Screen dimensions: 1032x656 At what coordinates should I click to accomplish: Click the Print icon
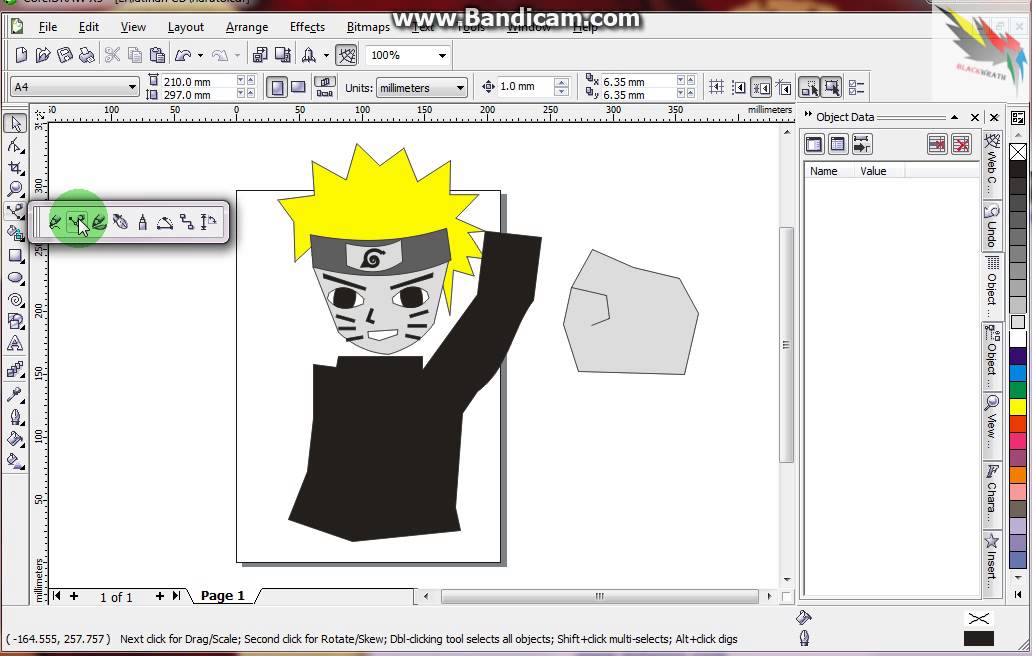[86, 55]
